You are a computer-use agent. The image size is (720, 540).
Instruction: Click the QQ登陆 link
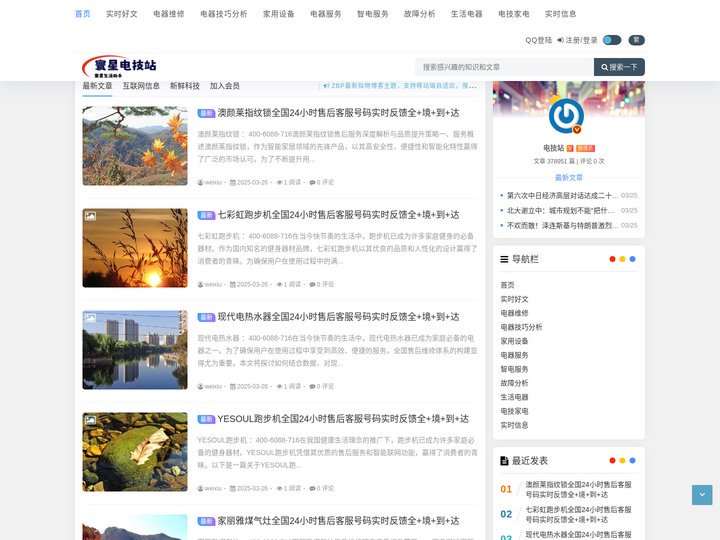tap(539, 40)
